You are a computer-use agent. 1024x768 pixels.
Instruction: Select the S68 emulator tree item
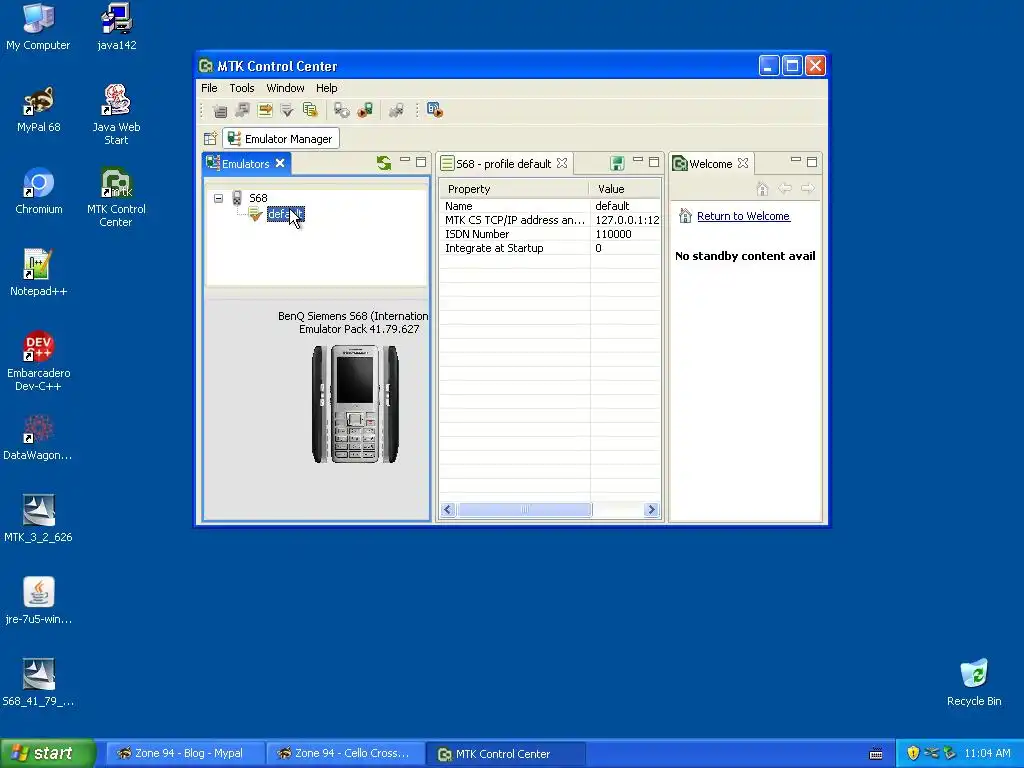(258, 198)
